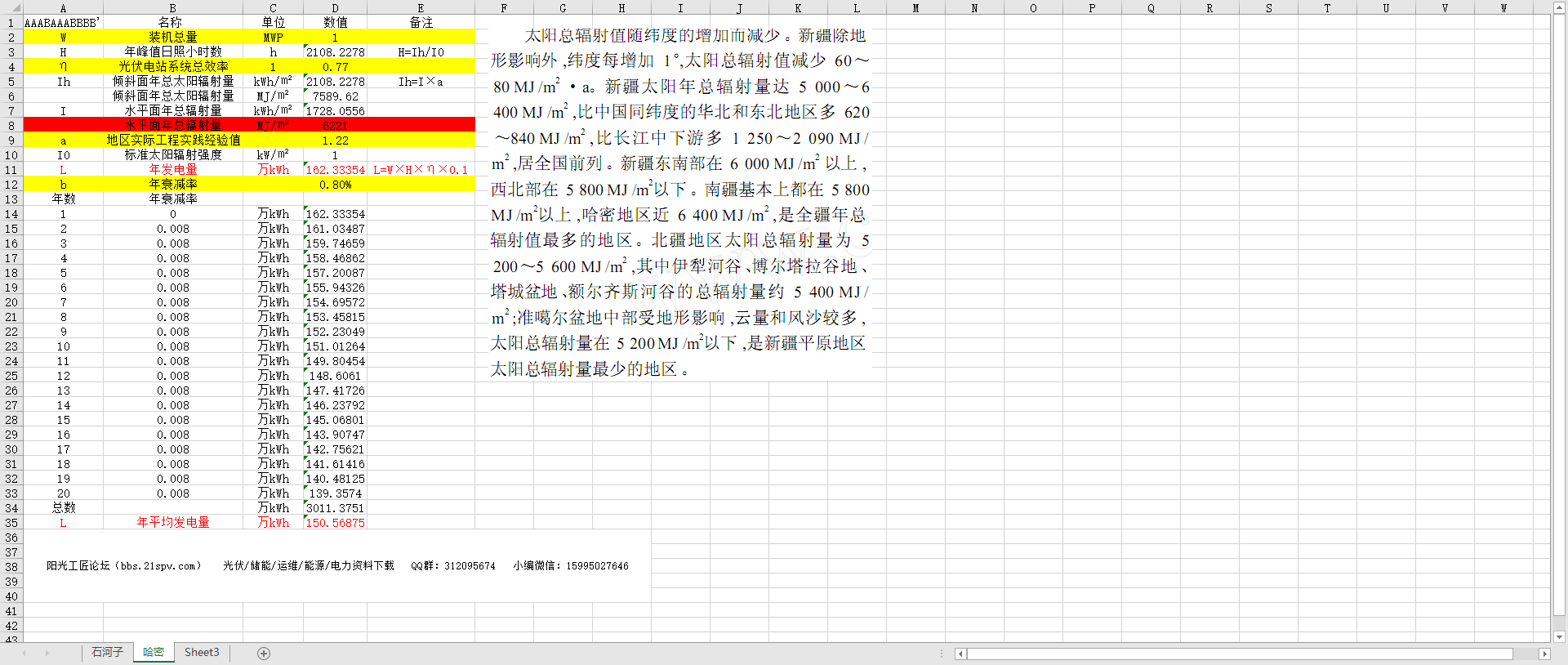
Task: Click the value 151.01264
Action: (x=335, y=346)
